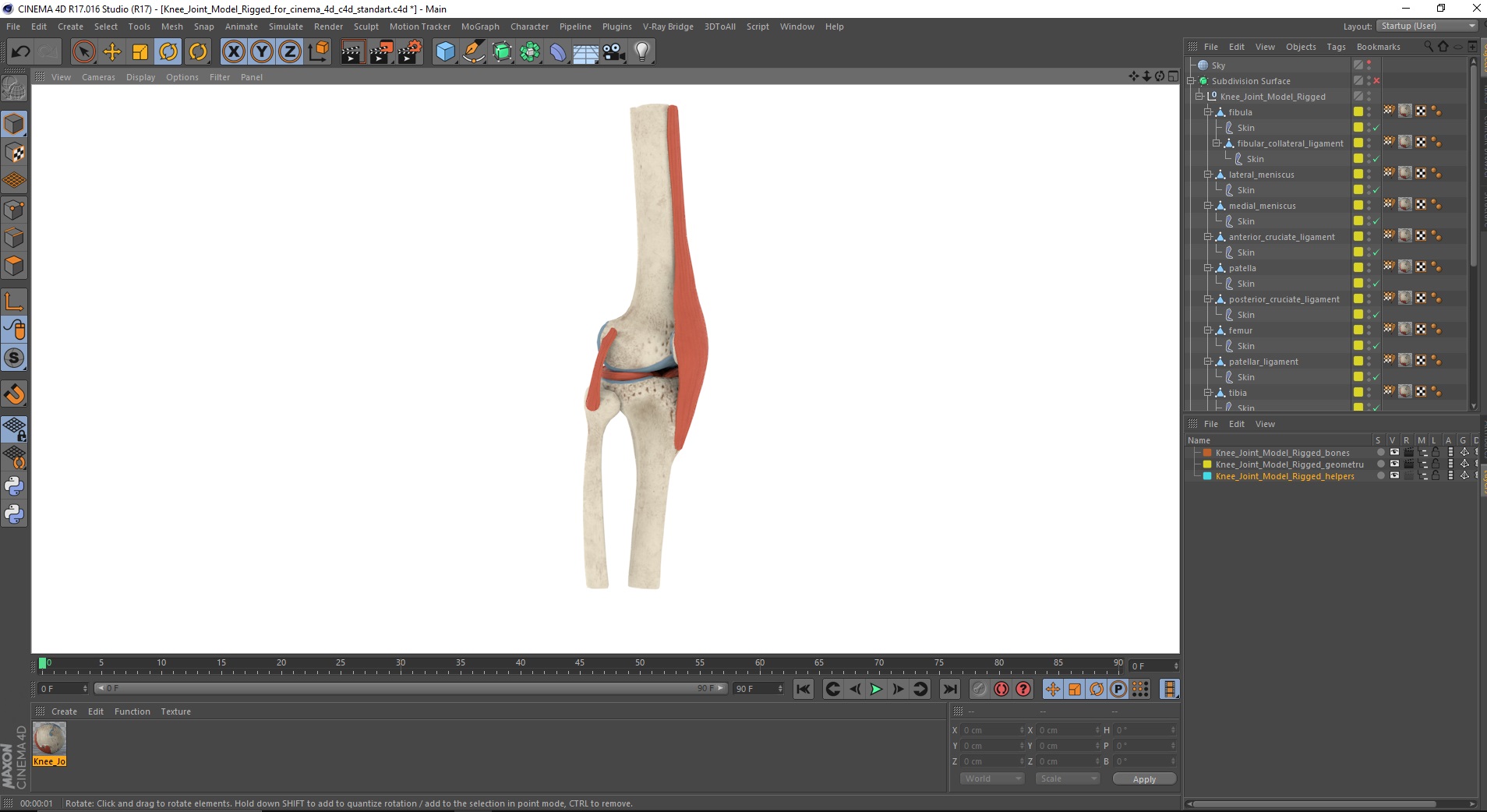This screenshot has width=1487, height=812.
Task: Open the World coordinate dropdown
Action: (x=992, y=778)
